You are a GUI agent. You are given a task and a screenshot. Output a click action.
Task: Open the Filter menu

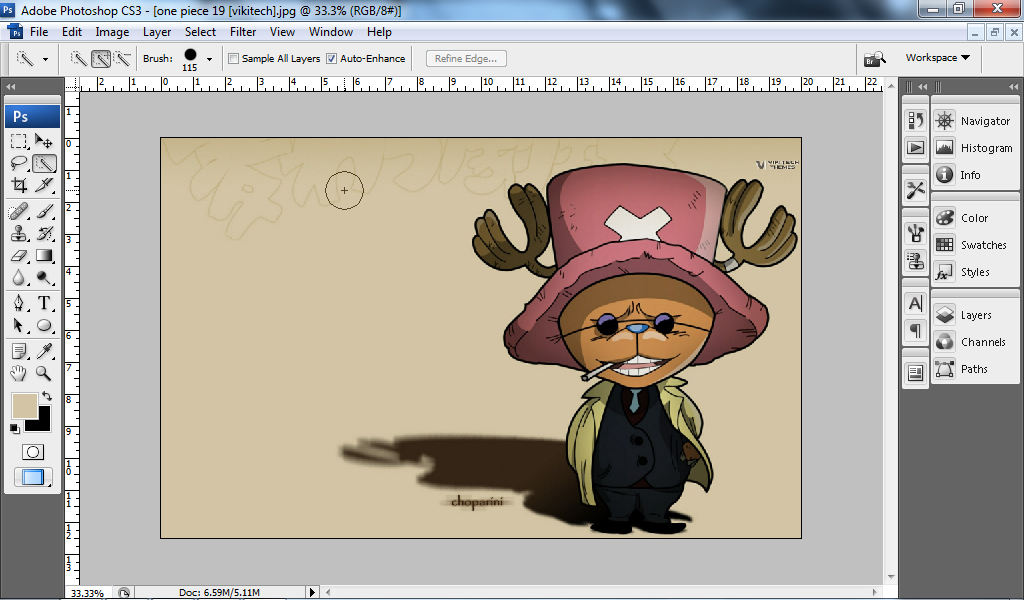[245, 31]
